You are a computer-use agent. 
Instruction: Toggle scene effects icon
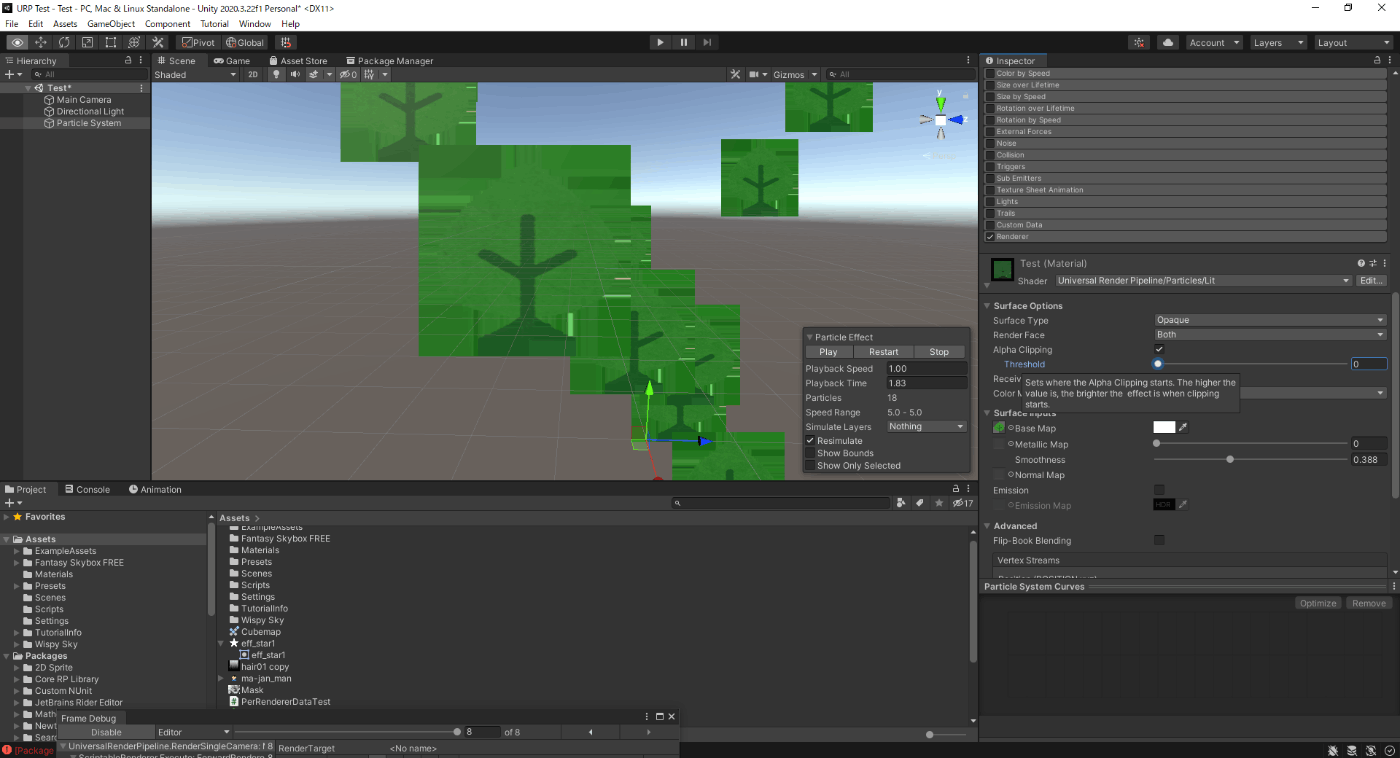coord(314,75)
